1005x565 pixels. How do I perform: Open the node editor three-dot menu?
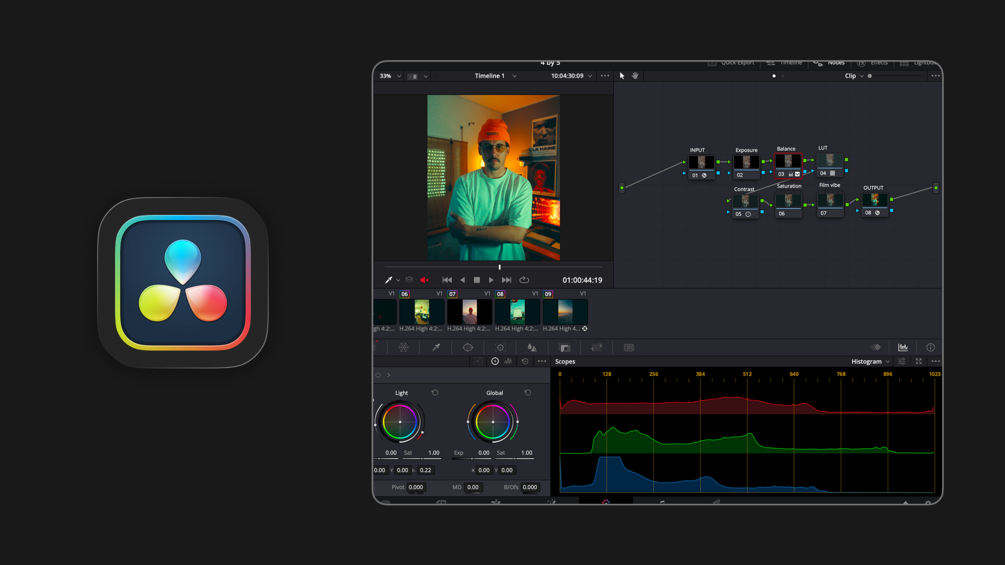click(x=936, y=76)
